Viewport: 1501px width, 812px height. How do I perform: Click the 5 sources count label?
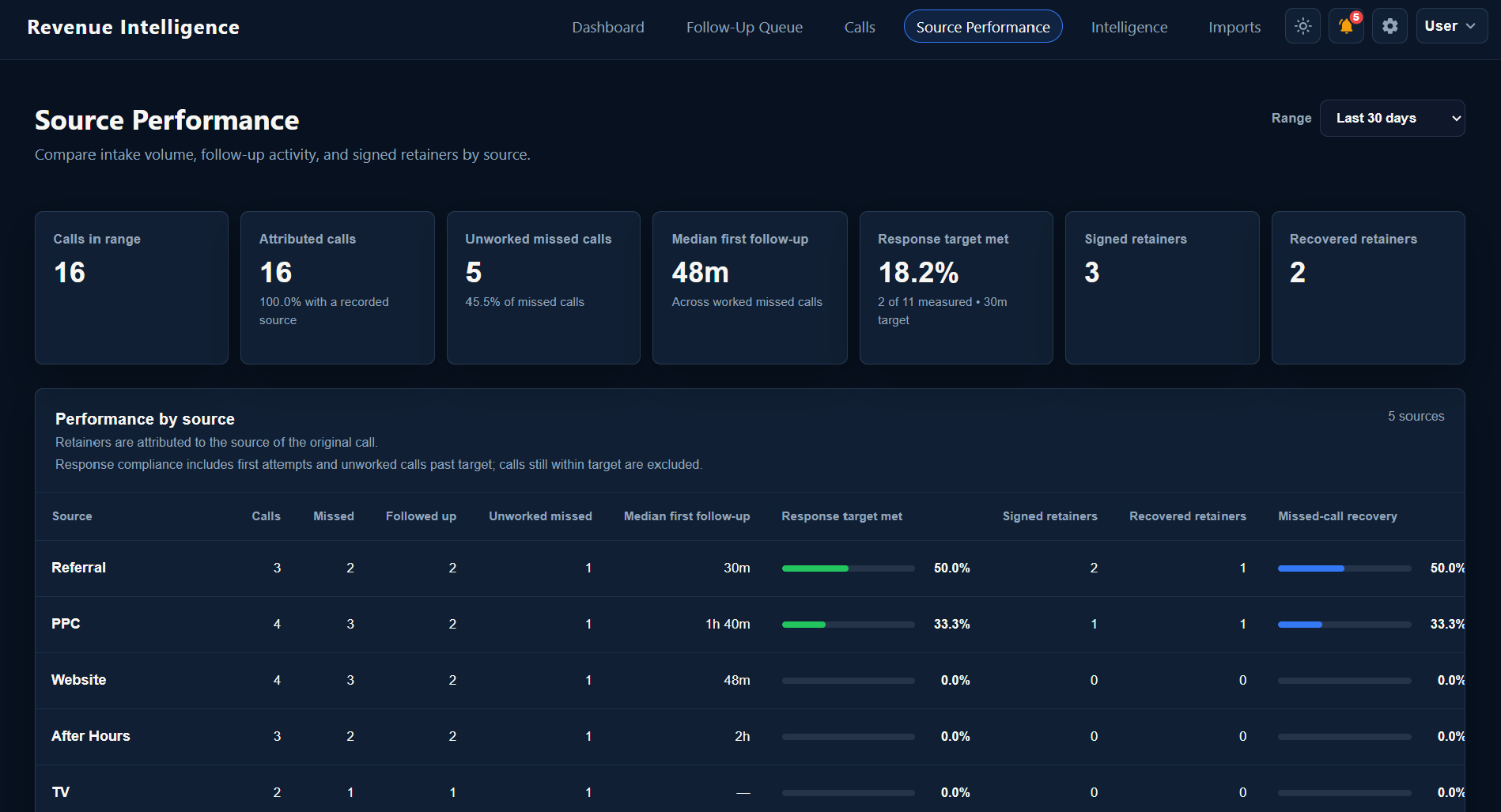point(1416,416)
